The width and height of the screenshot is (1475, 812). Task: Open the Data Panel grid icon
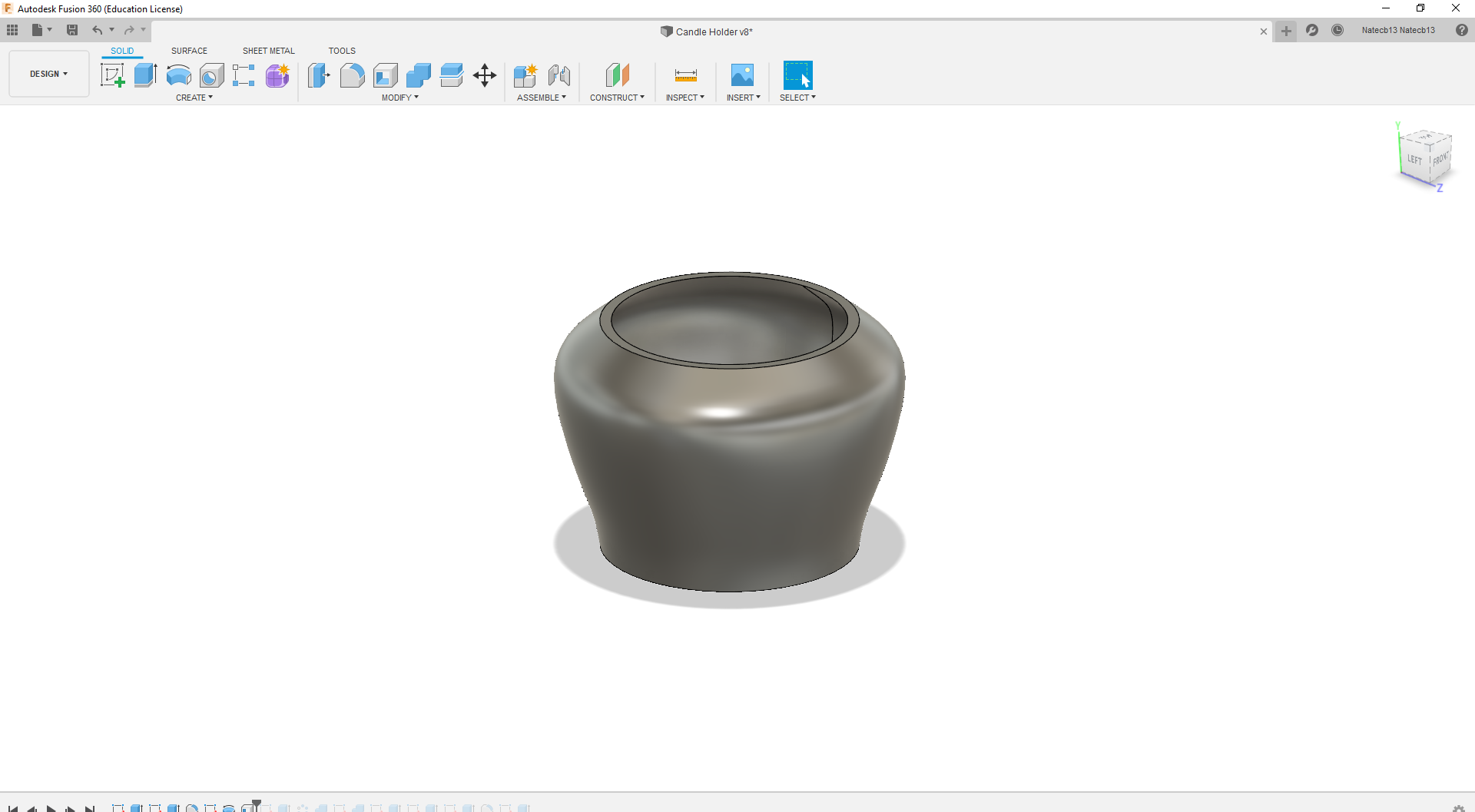coord(12,31)
